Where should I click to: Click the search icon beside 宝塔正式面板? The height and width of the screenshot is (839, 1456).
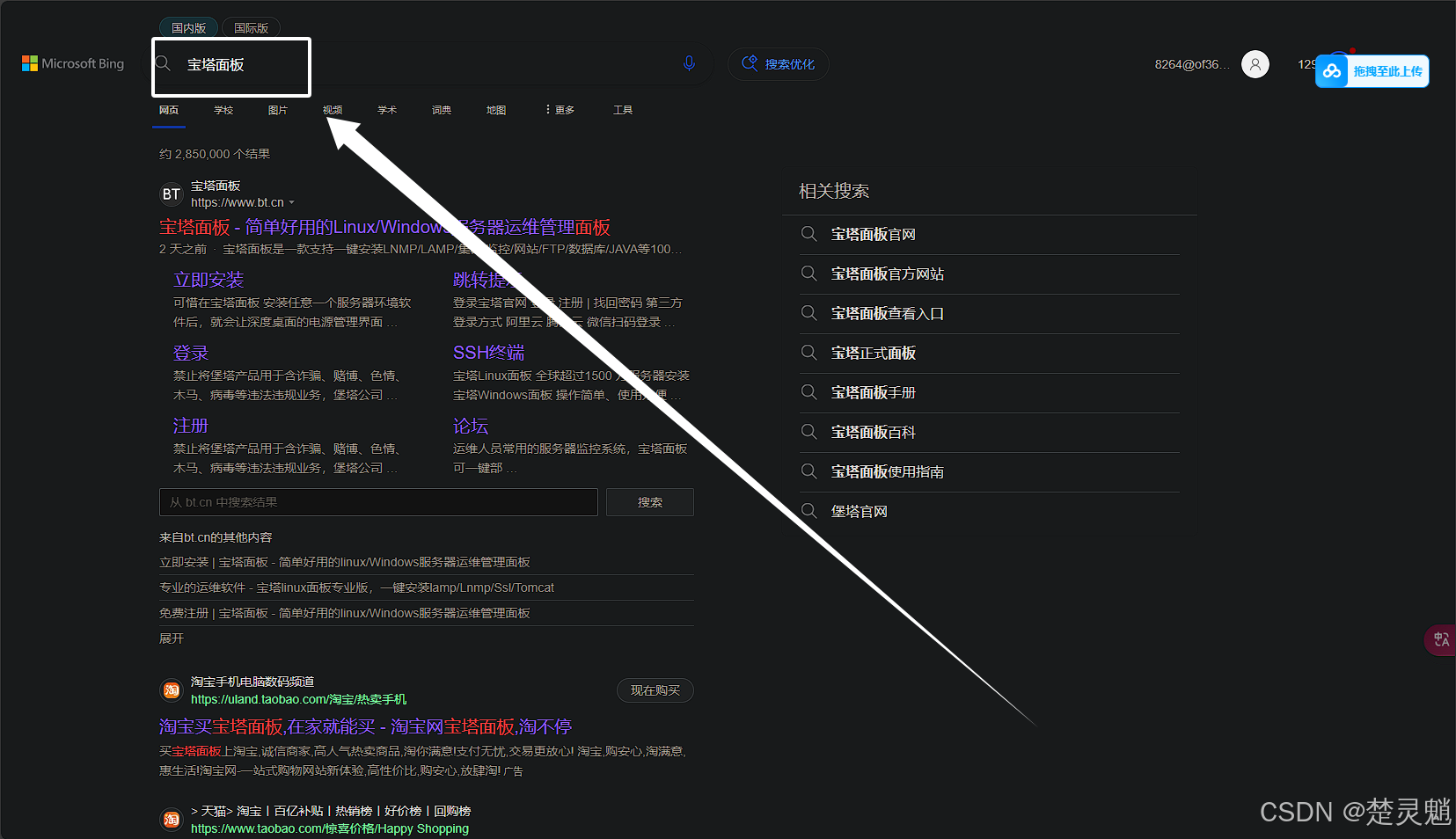pyautogui.click(x=809, y=353)
